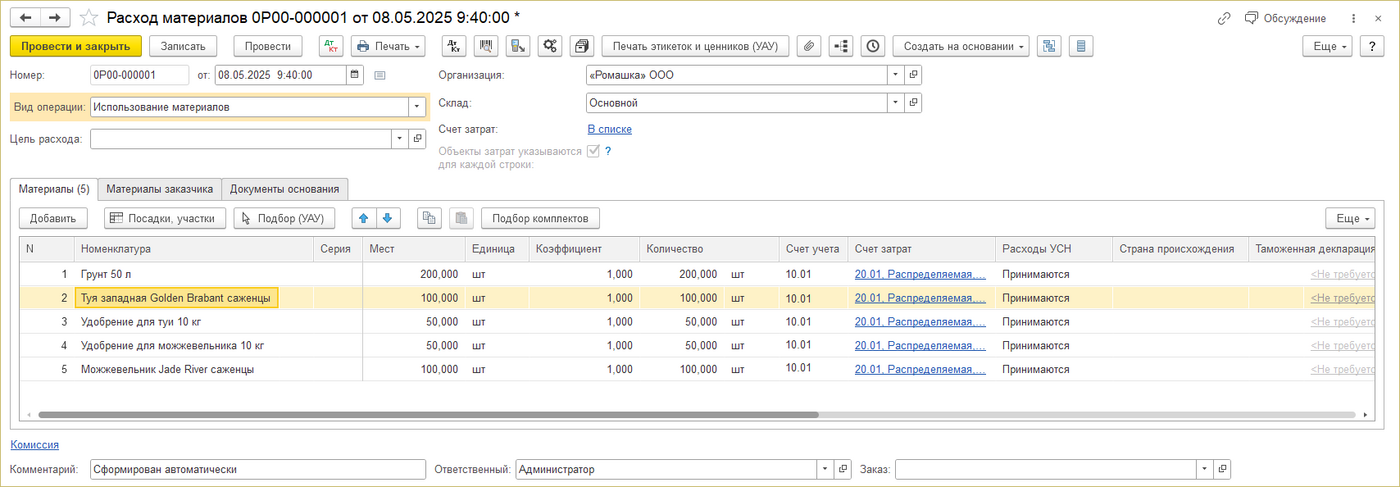The width and height of the screenshot is (1400, 487).
Task: Click the favorites star icon near title
Action: point(90,18)
